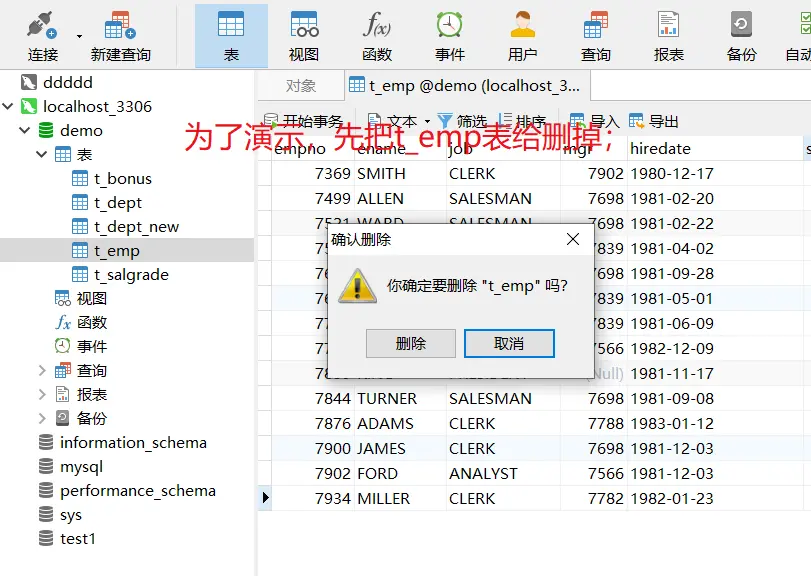Open the 文本 dropdown arrow
This screenshot has width=811, height=576.
coord(427,122)
